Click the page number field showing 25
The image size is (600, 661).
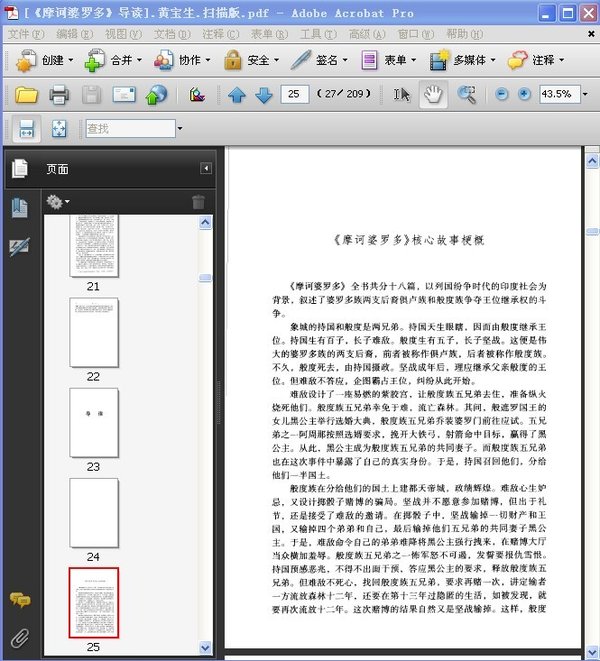coord(295,94)
